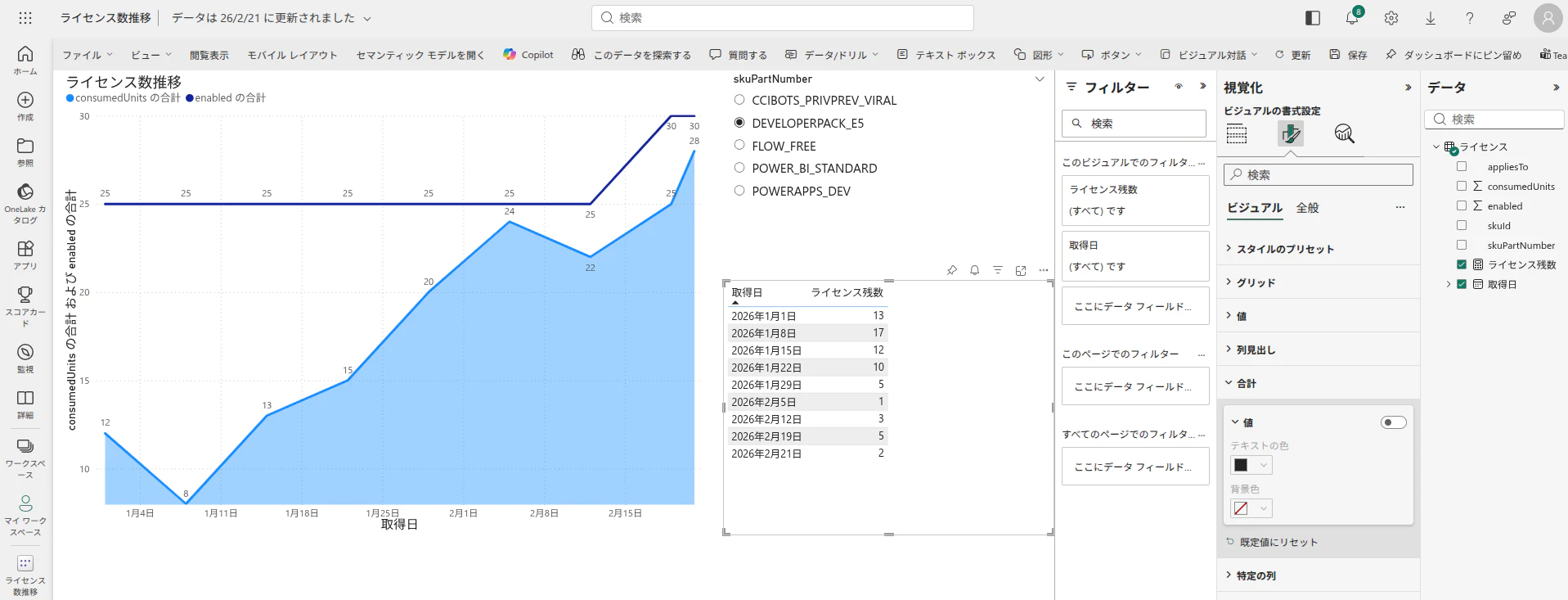Open OneLake カタログ in sidebar
This screenshot has width=1568, height=600.
[x=25, y=203]
